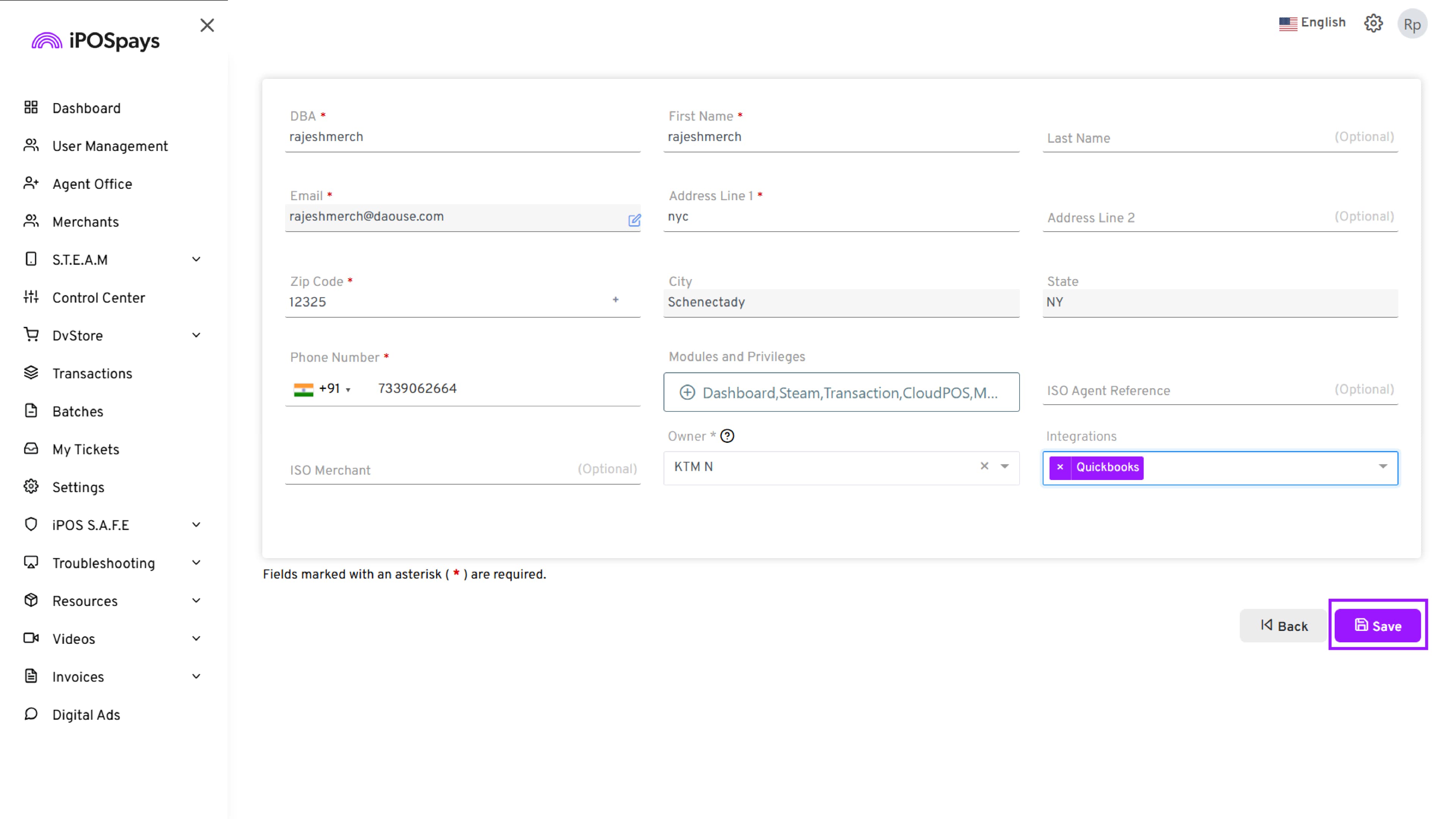Open Merchants in the sidebar

click(x=85, y=222)
